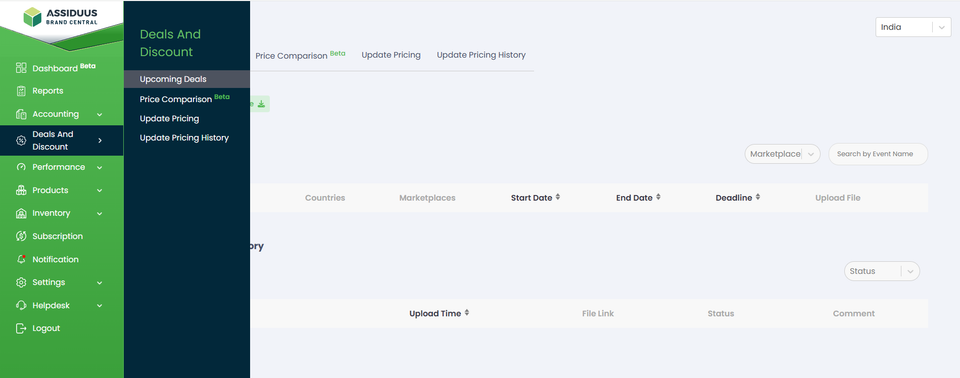Click the File Link column header
This screenshot has height=378, width=960.
(598, 313)
